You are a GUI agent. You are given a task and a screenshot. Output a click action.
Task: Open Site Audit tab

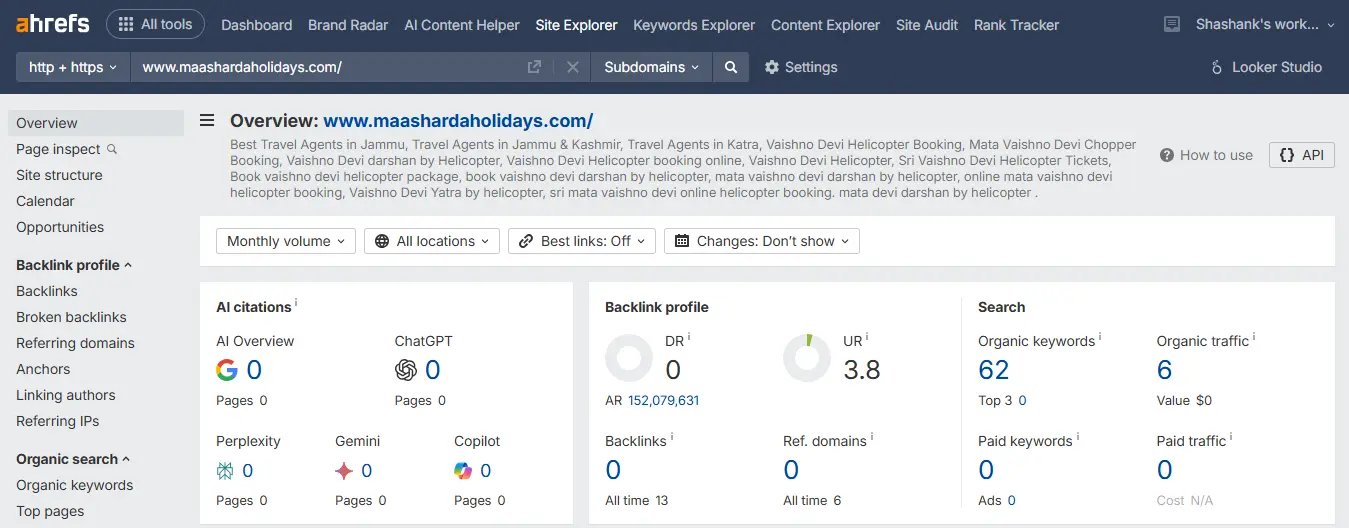coord(927,25)
